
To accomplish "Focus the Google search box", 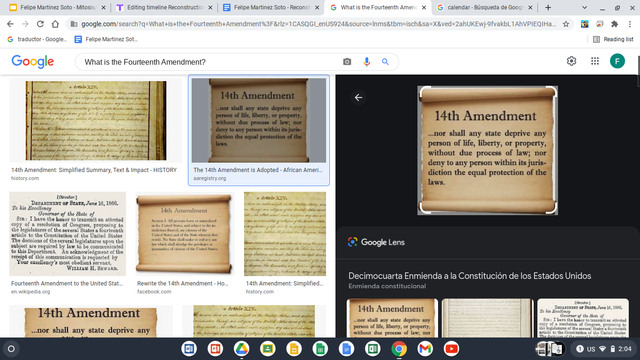I will point(210,62).
